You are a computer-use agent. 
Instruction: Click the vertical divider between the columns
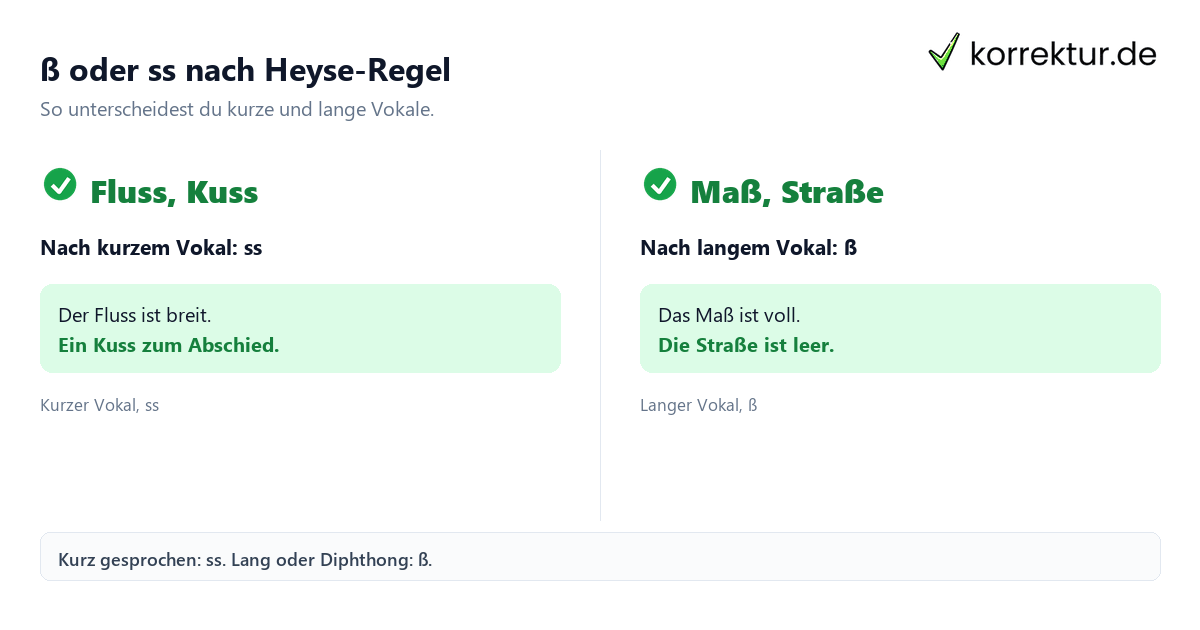click(600, 335)
